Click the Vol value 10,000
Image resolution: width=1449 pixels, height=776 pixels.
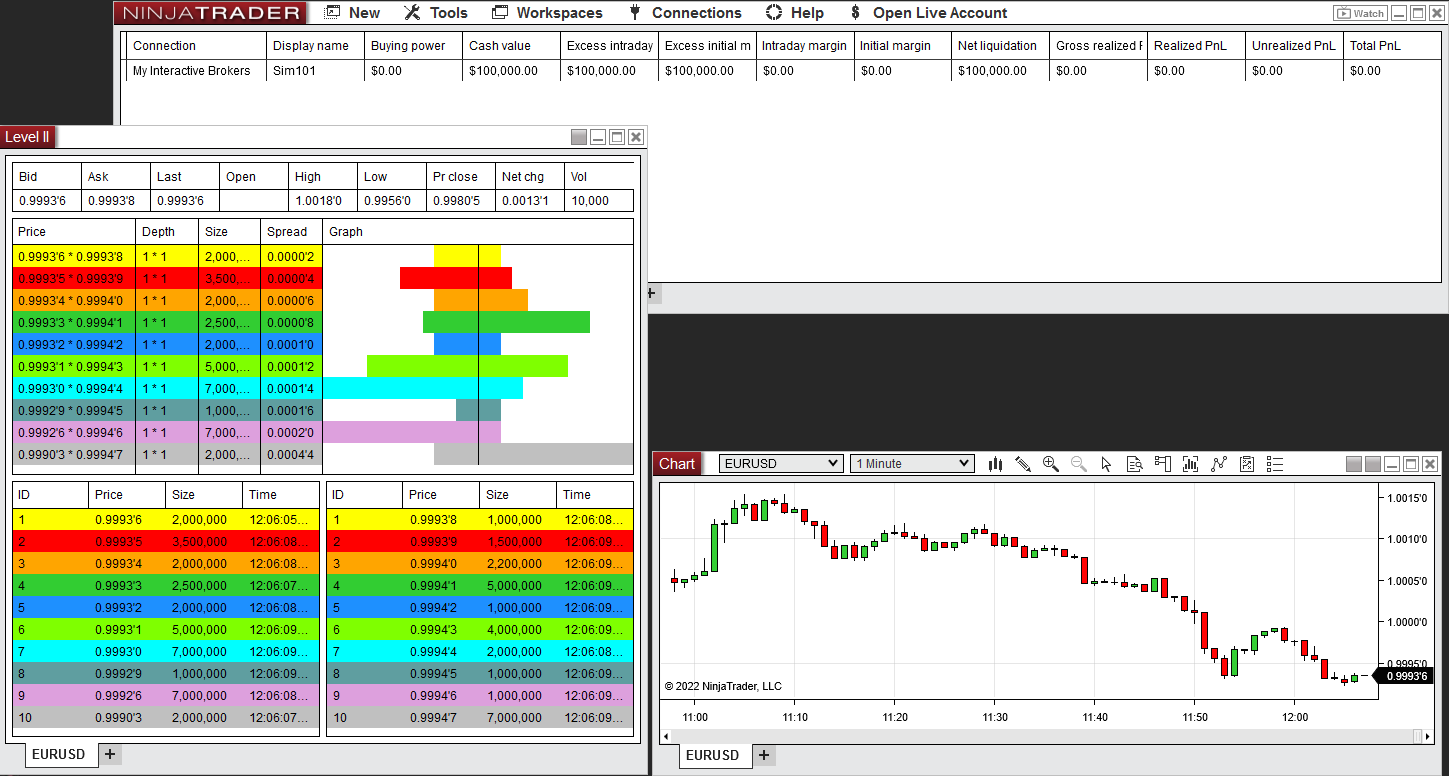[598, 200]
